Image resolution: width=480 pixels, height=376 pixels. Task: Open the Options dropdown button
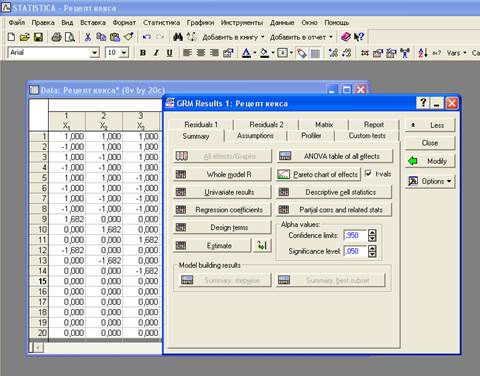point(430,181)
